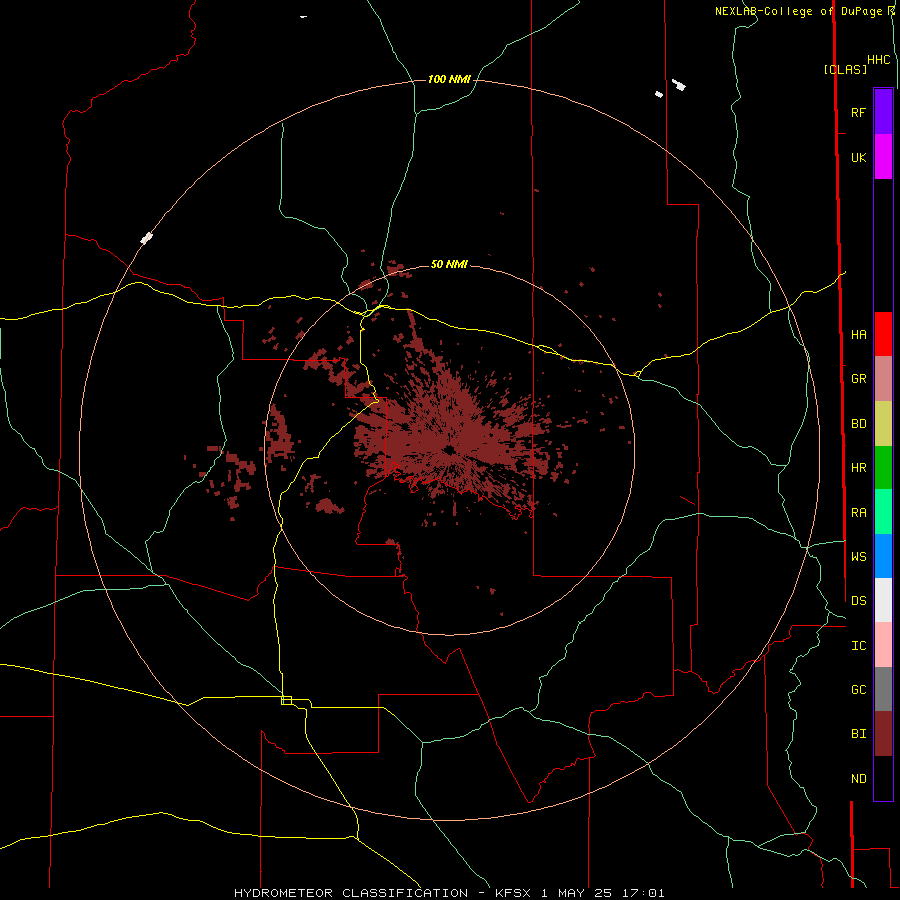This screenshot has width=900, height=900.
Task: Click the GR legend label
Action: [x=858, y=379]
